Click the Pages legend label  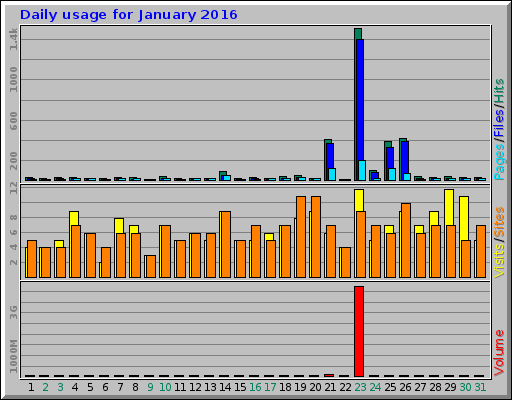coord(499,162)
